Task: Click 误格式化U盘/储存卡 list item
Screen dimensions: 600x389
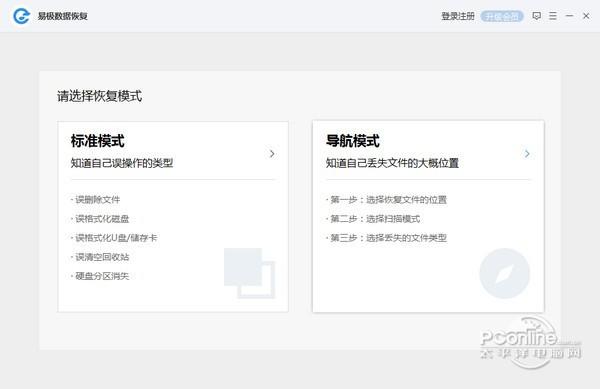Action: [x=114, y=238]
